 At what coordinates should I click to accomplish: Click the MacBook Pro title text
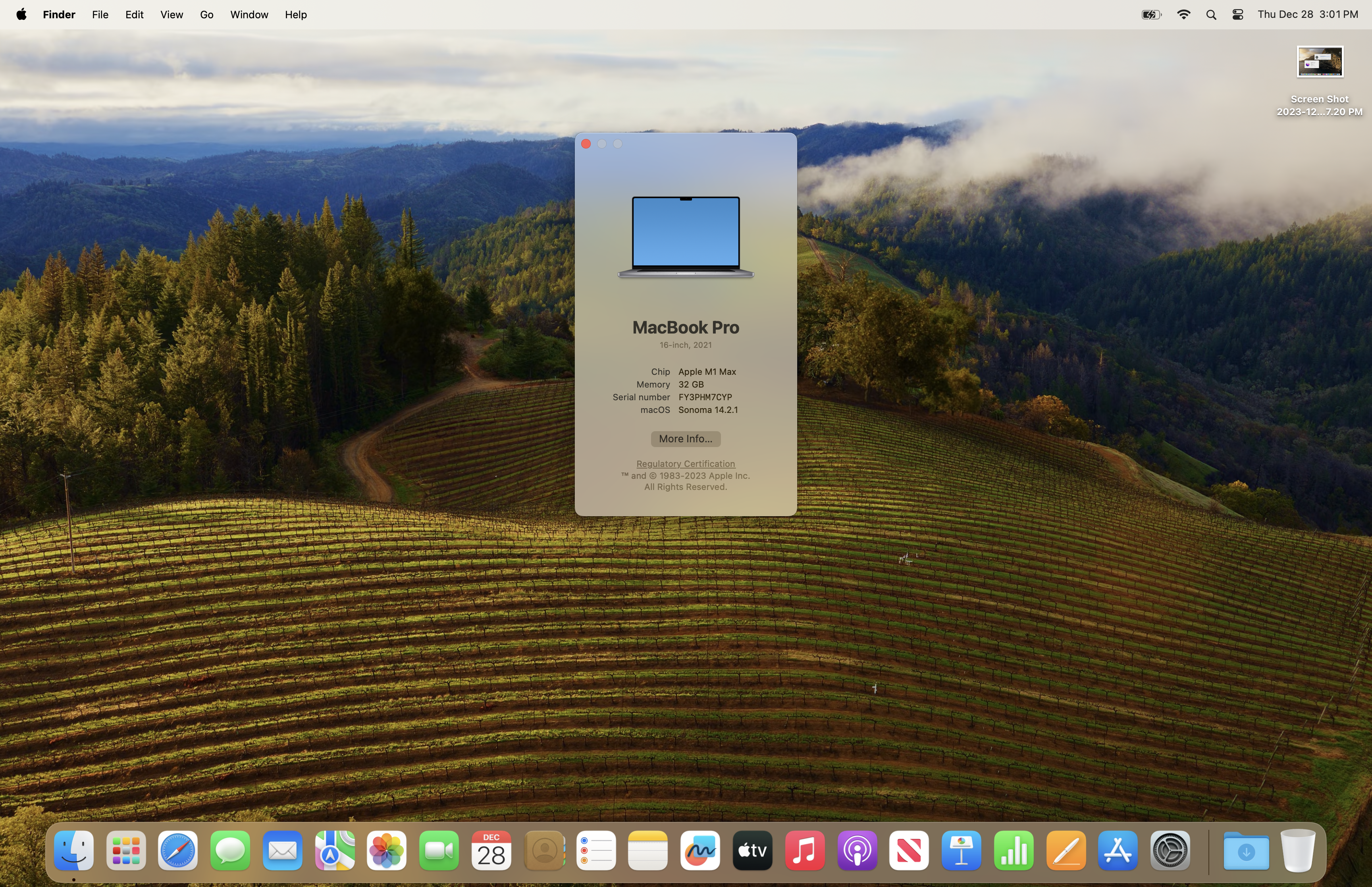[x=685, y=327]
